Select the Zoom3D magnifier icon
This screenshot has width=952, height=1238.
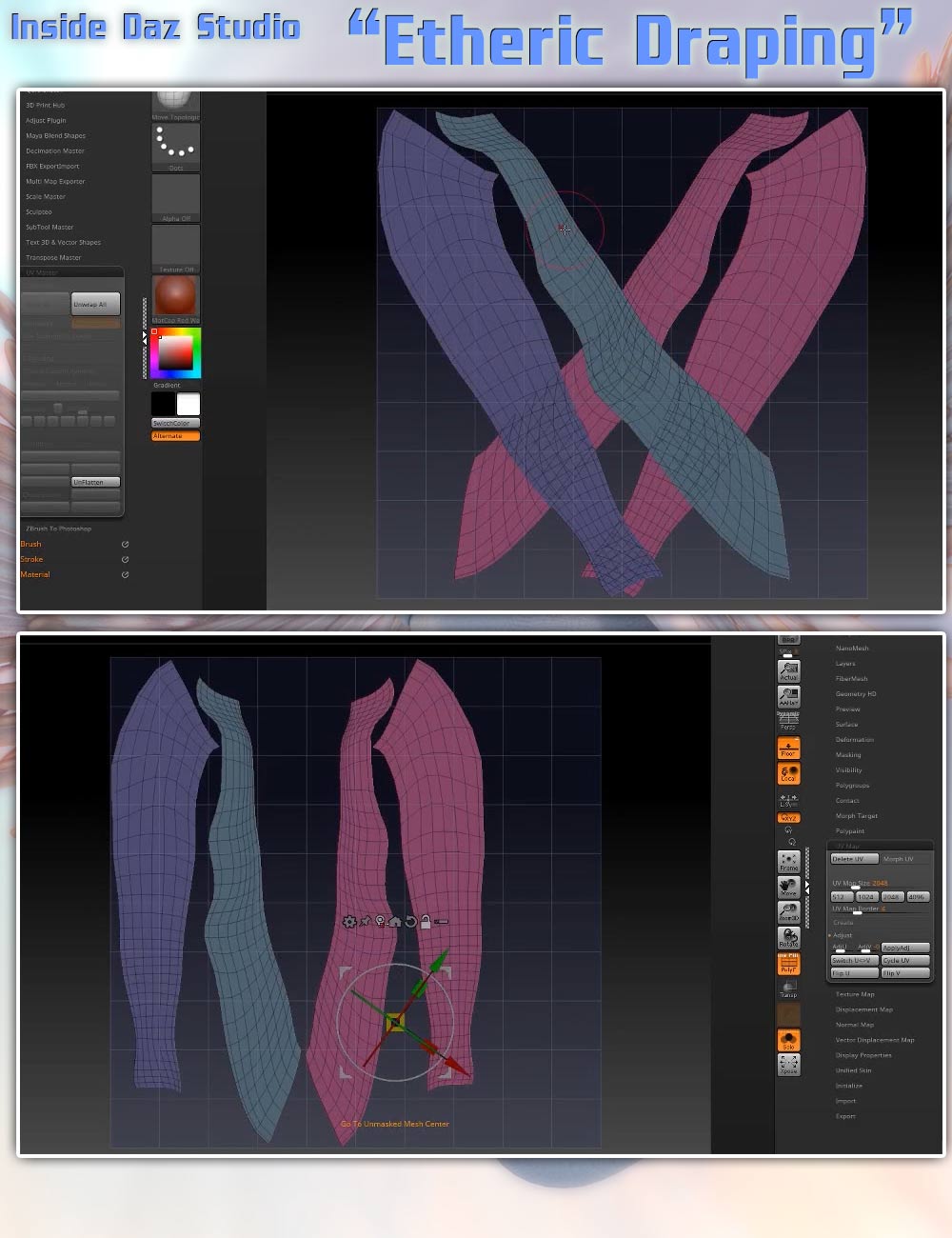(x=789, y=912)
